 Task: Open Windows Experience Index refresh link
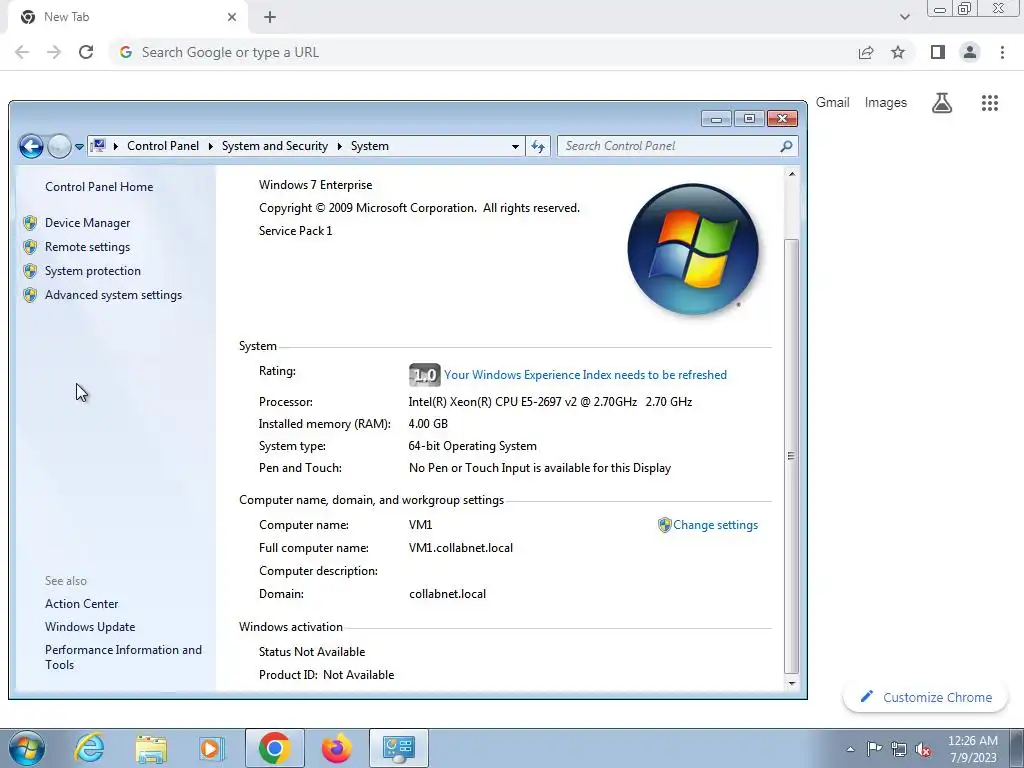point(585,375)
